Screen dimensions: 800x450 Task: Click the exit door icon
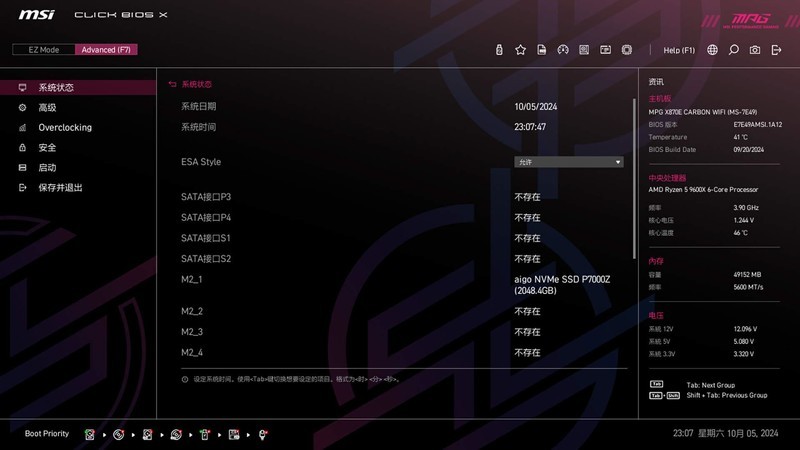tap(776, 49)
